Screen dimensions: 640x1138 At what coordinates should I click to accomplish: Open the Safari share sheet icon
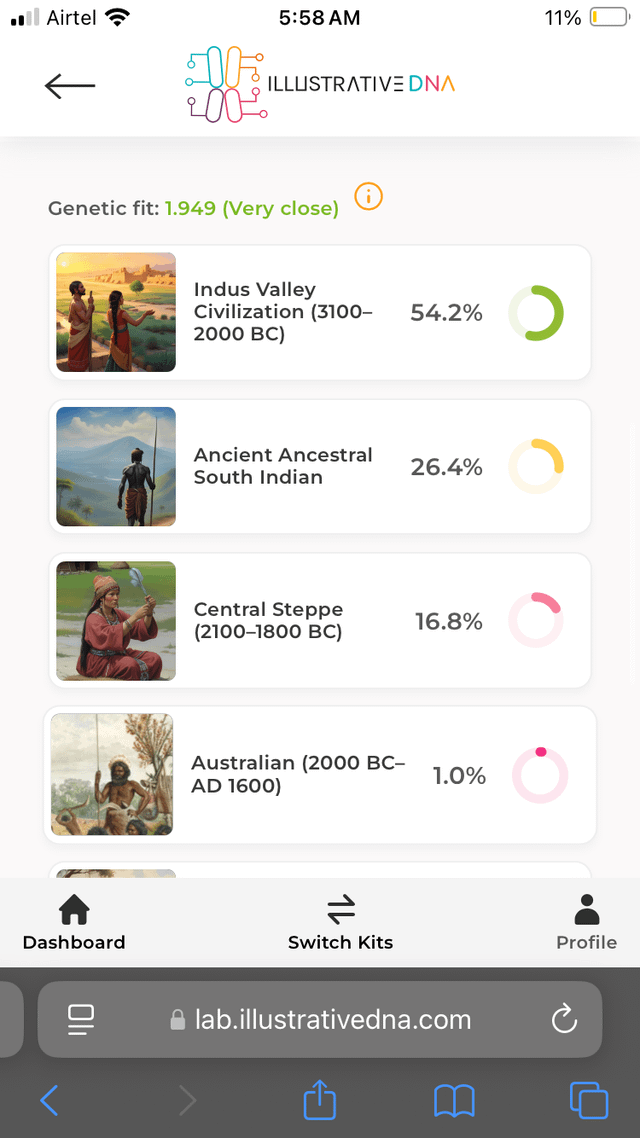[x=319, y=1101]
